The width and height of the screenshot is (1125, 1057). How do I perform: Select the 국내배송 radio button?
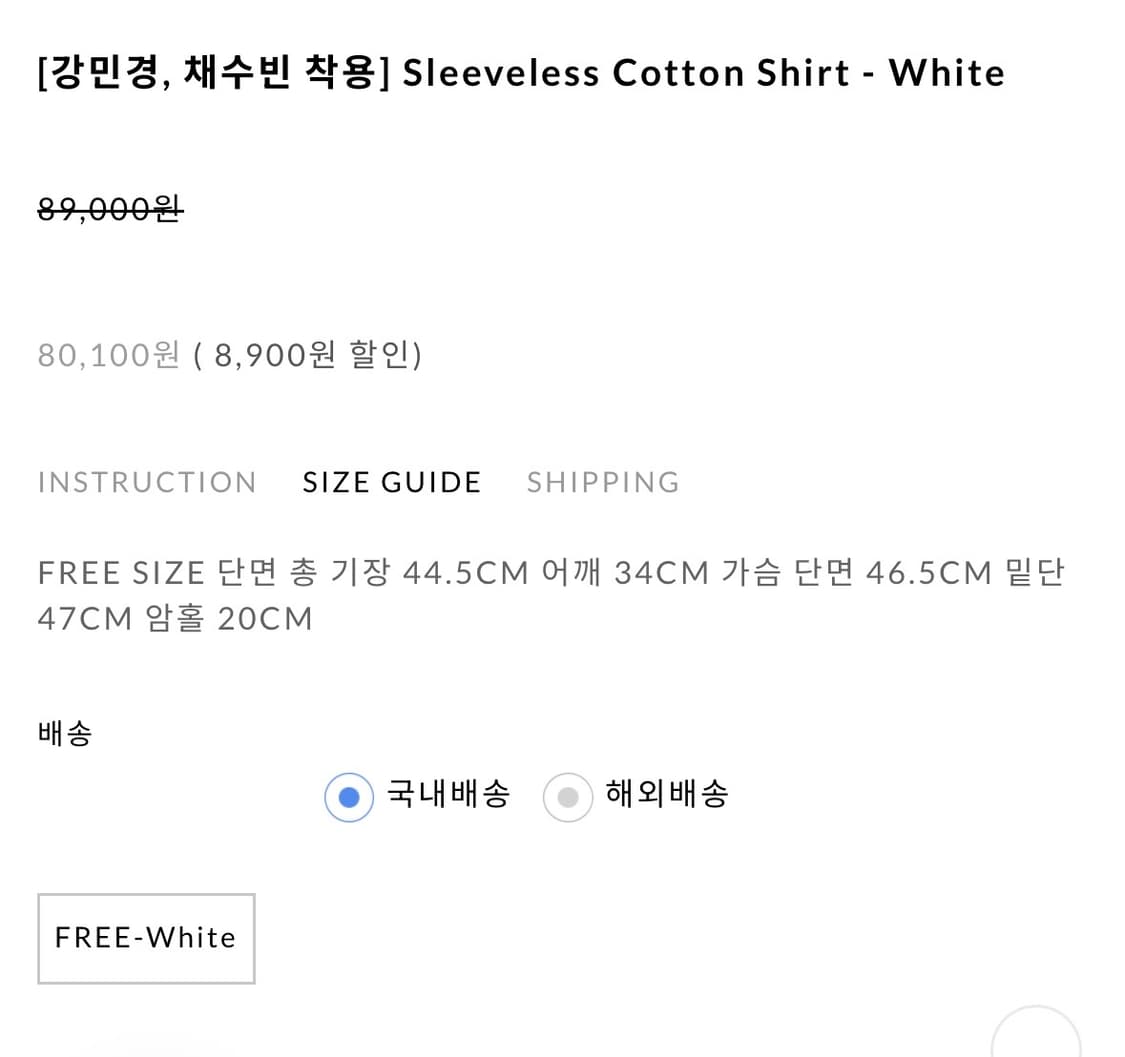tap(349, 798)
